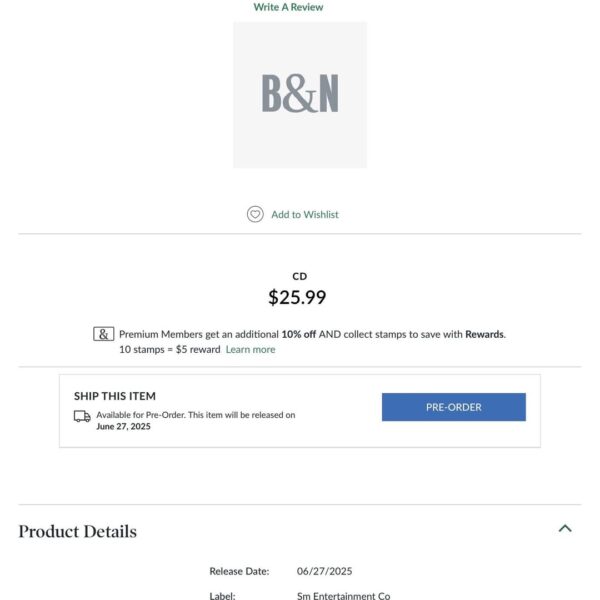Click the Product Details heading

point(78,531)
